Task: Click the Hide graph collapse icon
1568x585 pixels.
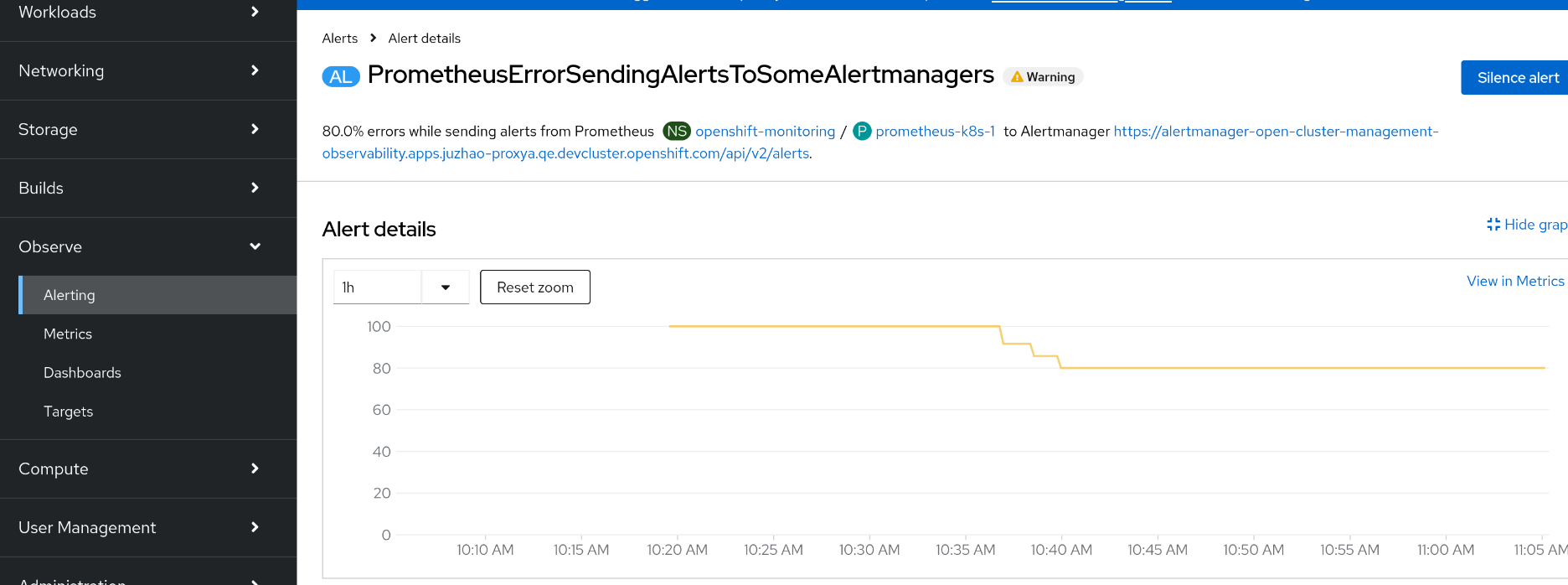Action: [x=1493, y=225]
